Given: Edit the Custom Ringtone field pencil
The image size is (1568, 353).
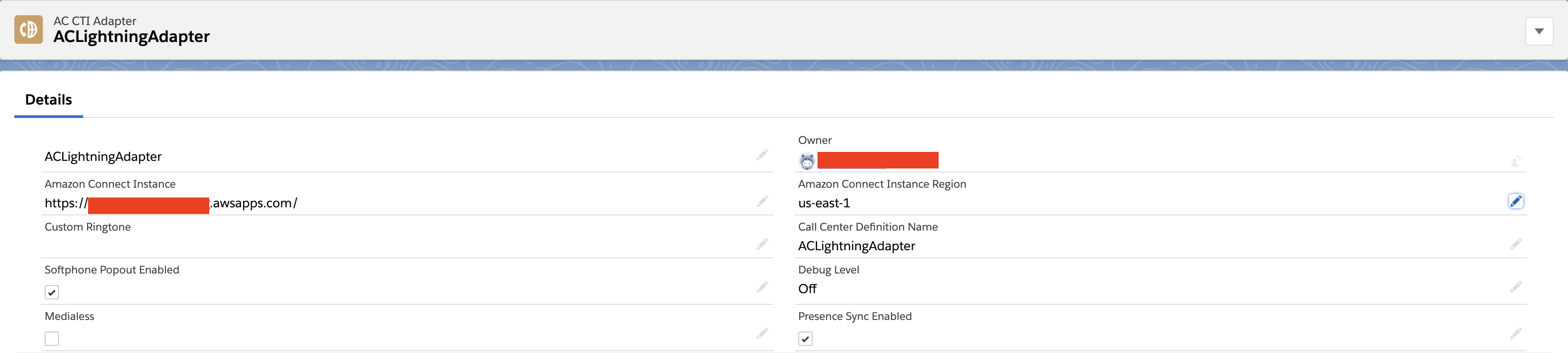Looking at the screenshot, I should tap(762, 245).
